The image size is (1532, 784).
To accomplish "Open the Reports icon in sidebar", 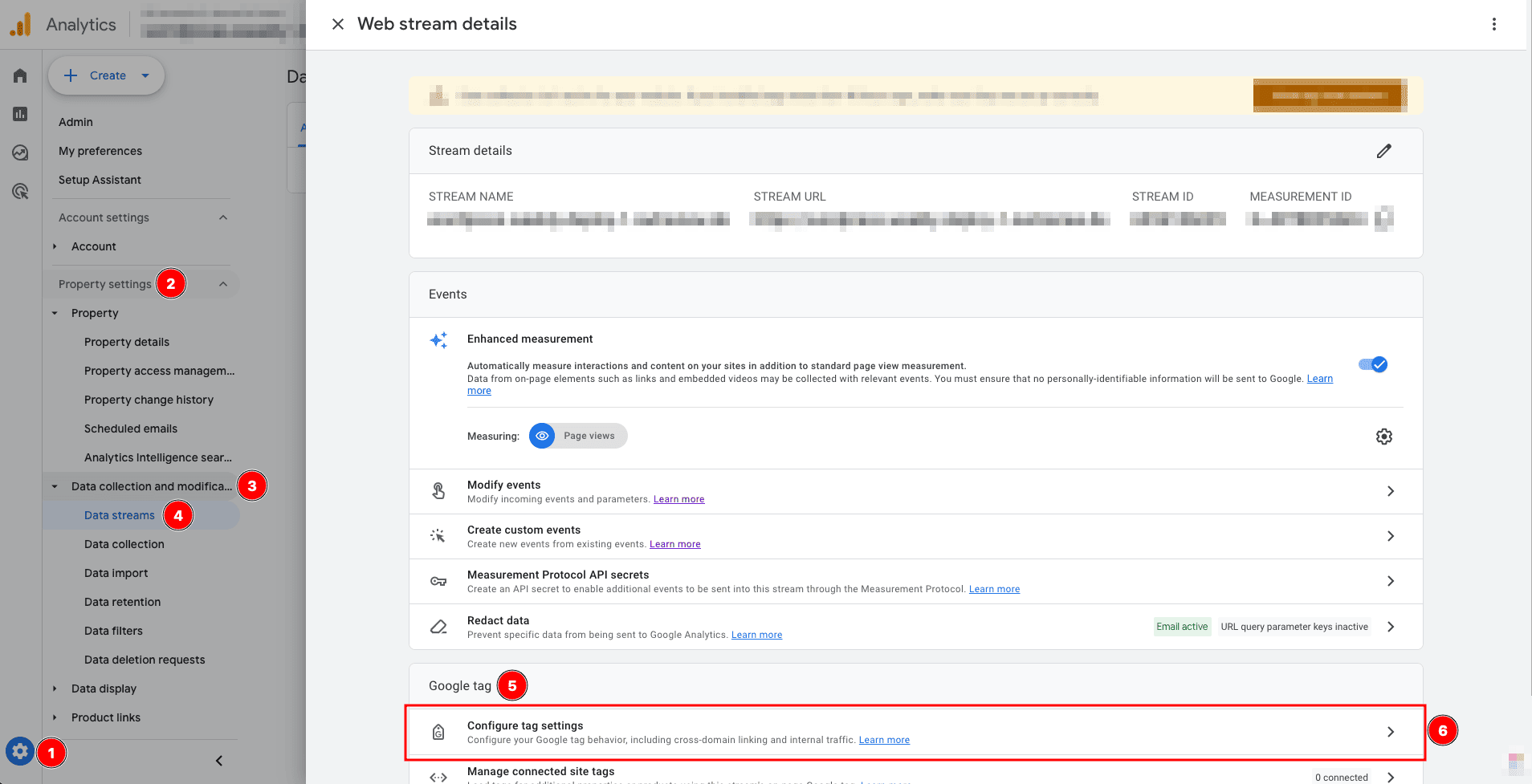I will point(20,114).
